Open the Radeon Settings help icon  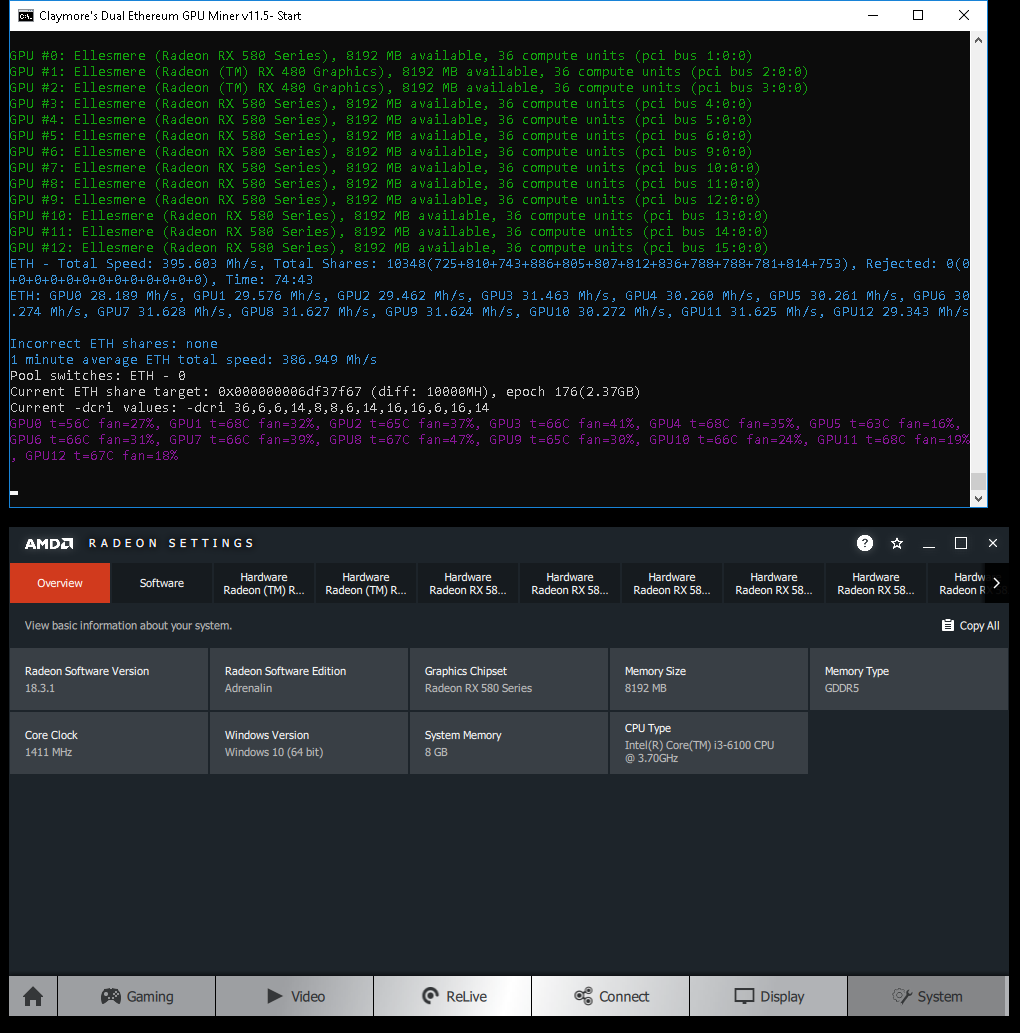864,543
